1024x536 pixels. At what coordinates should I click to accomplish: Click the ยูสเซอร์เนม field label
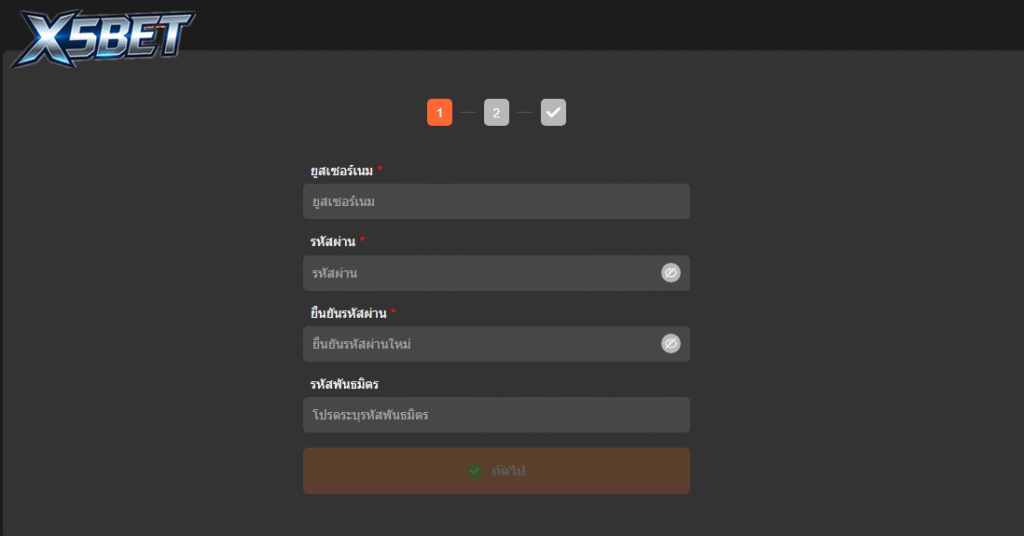[x=341, y=171]
